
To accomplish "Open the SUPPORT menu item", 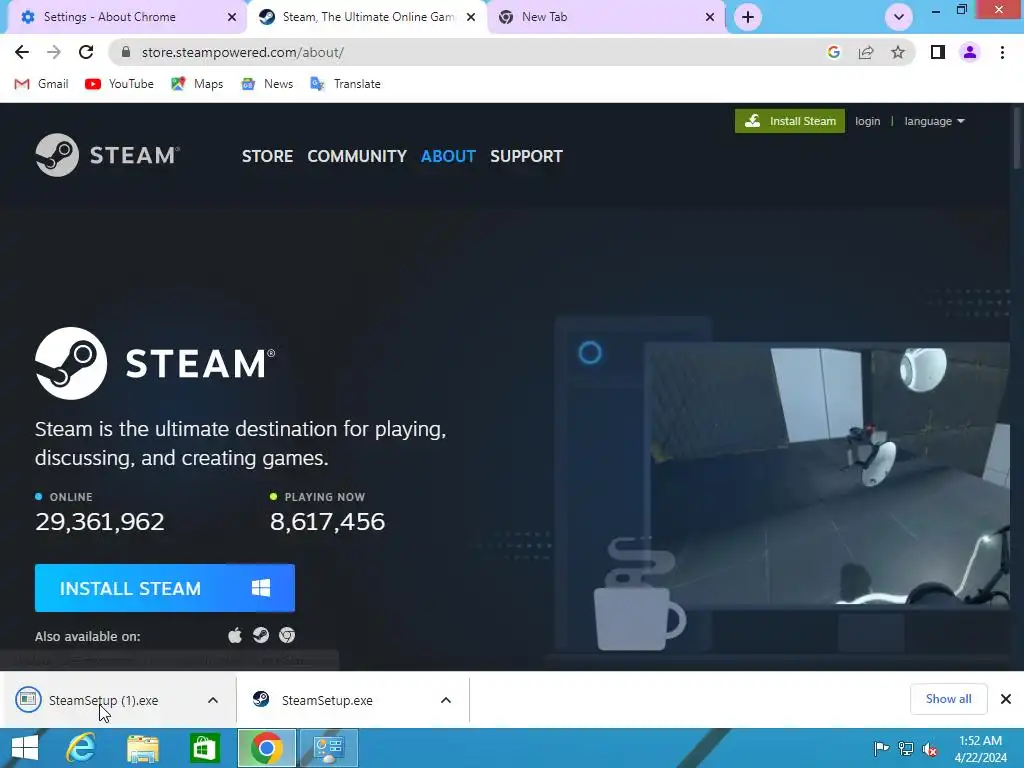I will (526, 156).
